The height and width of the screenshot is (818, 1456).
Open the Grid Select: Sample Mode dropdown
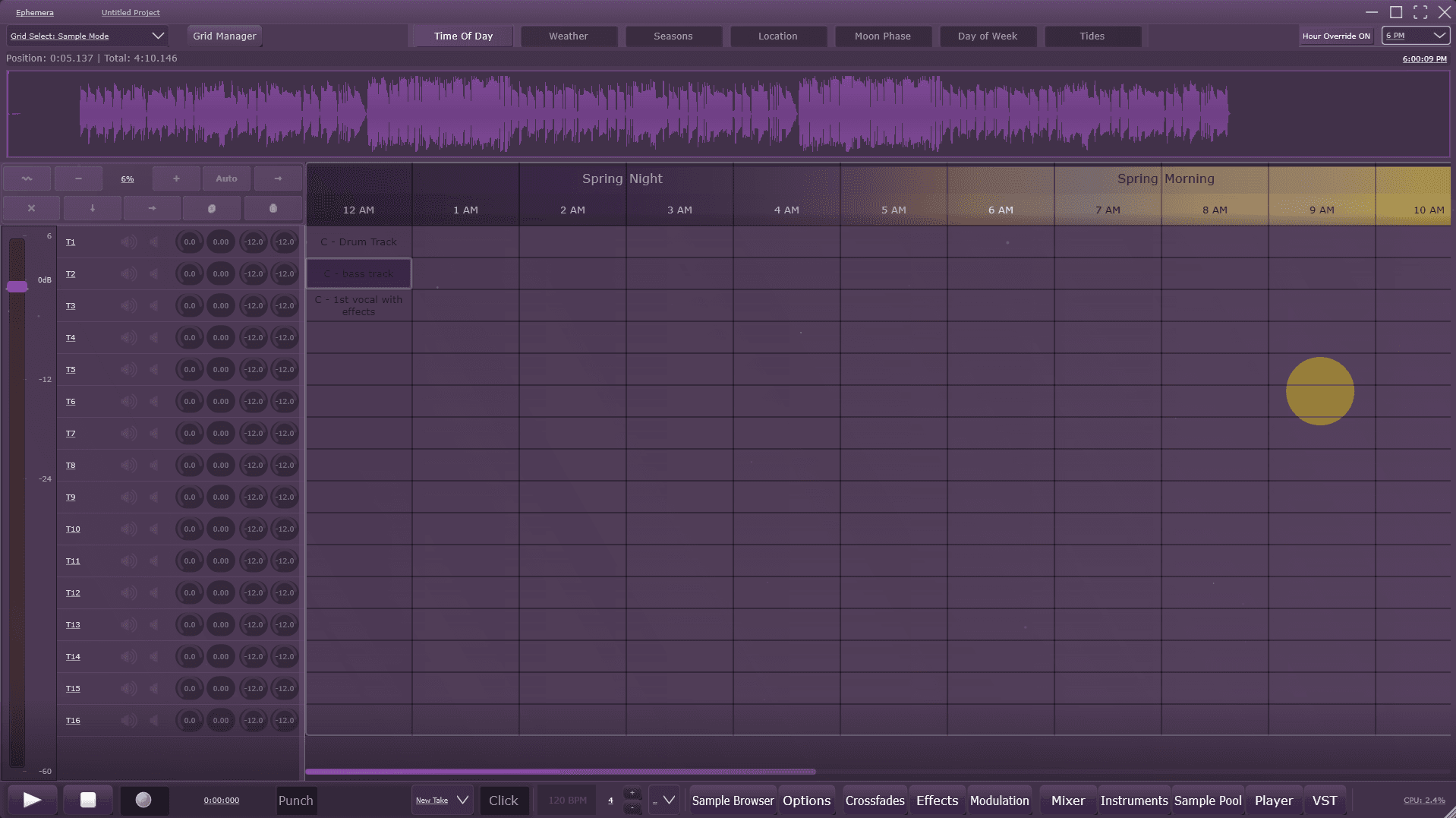[87, 36]
